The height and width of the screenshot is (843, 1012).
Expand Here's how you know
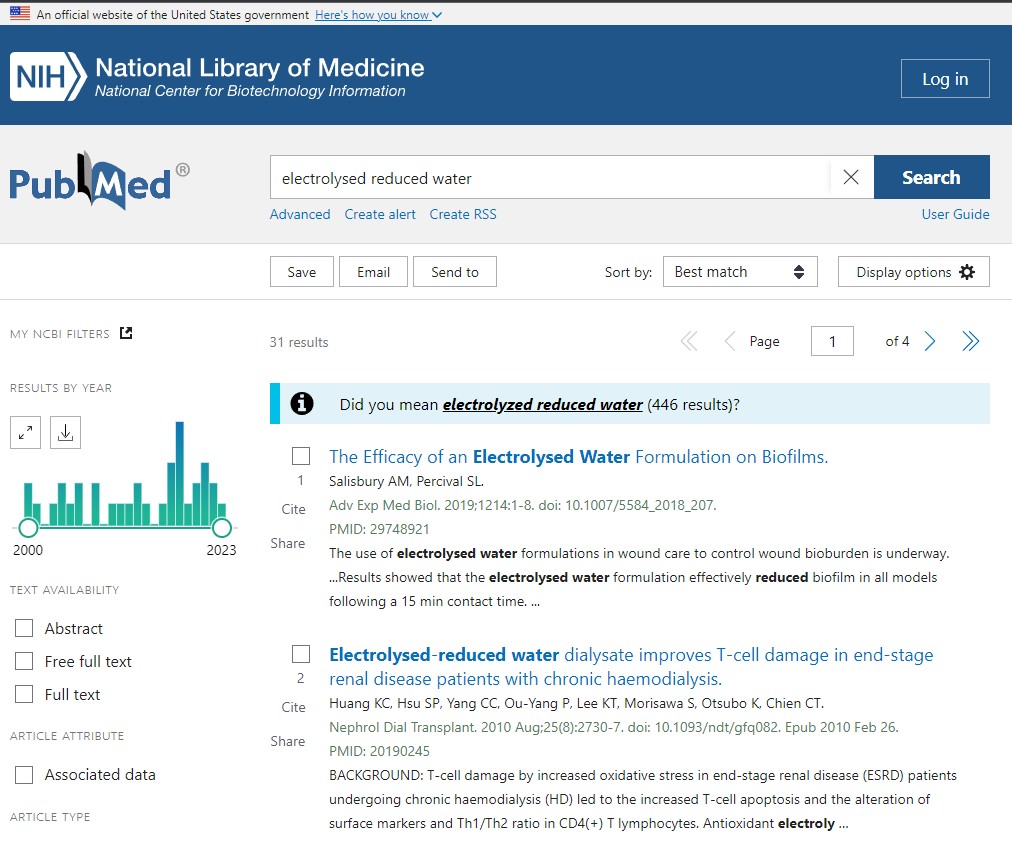[x=378, y=14]
